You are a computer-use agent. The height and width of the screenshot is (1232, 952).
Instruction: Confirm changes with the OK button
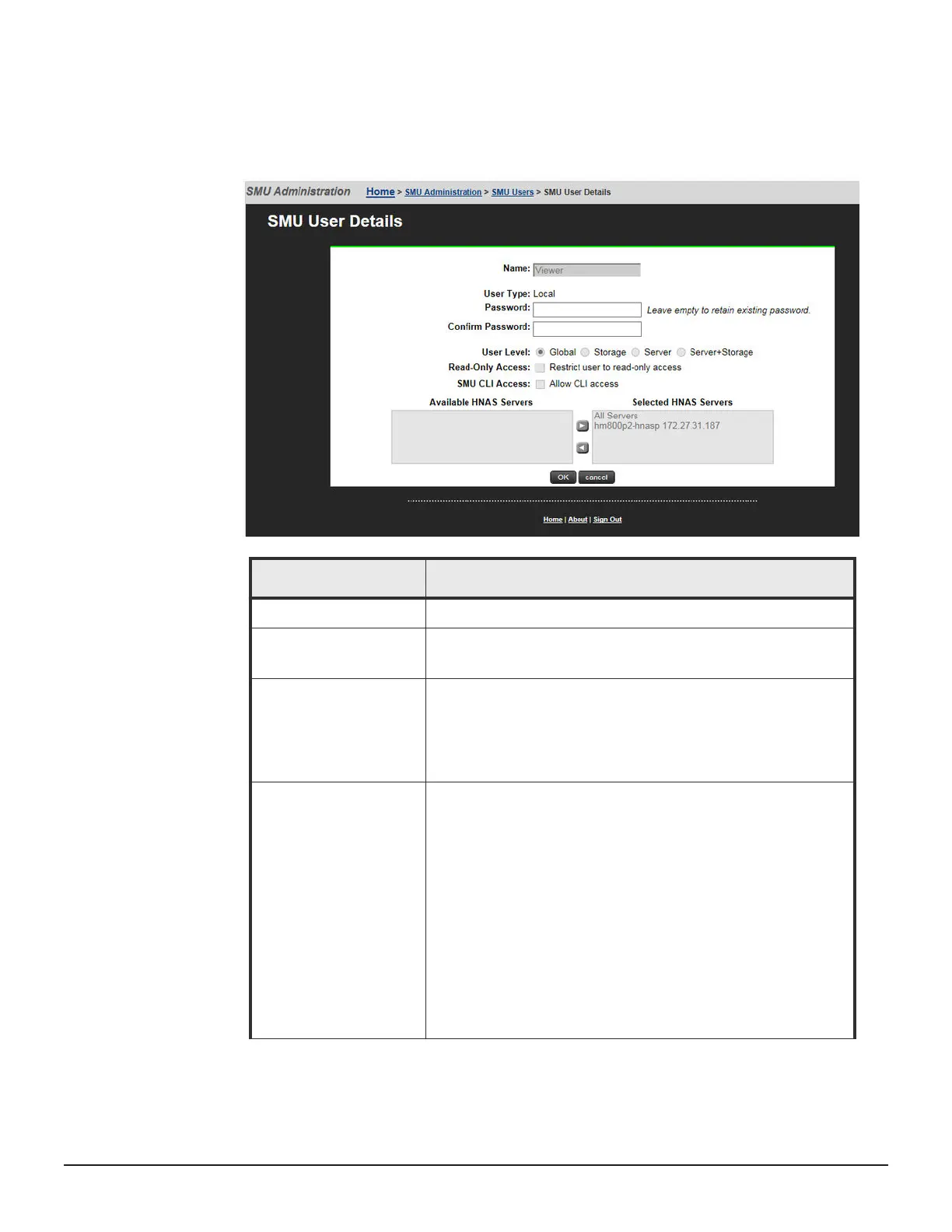563,478
